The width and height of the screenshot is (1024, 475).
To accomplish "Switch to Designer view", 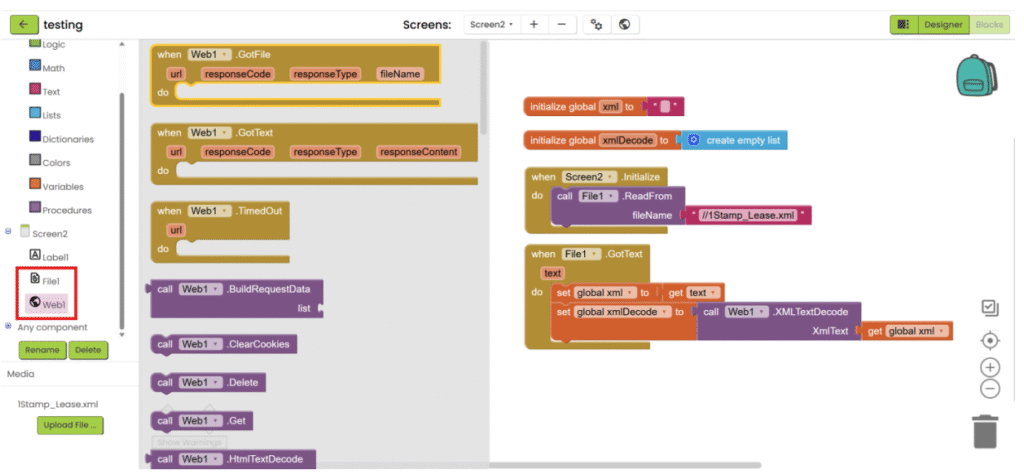I will point(942,24).
